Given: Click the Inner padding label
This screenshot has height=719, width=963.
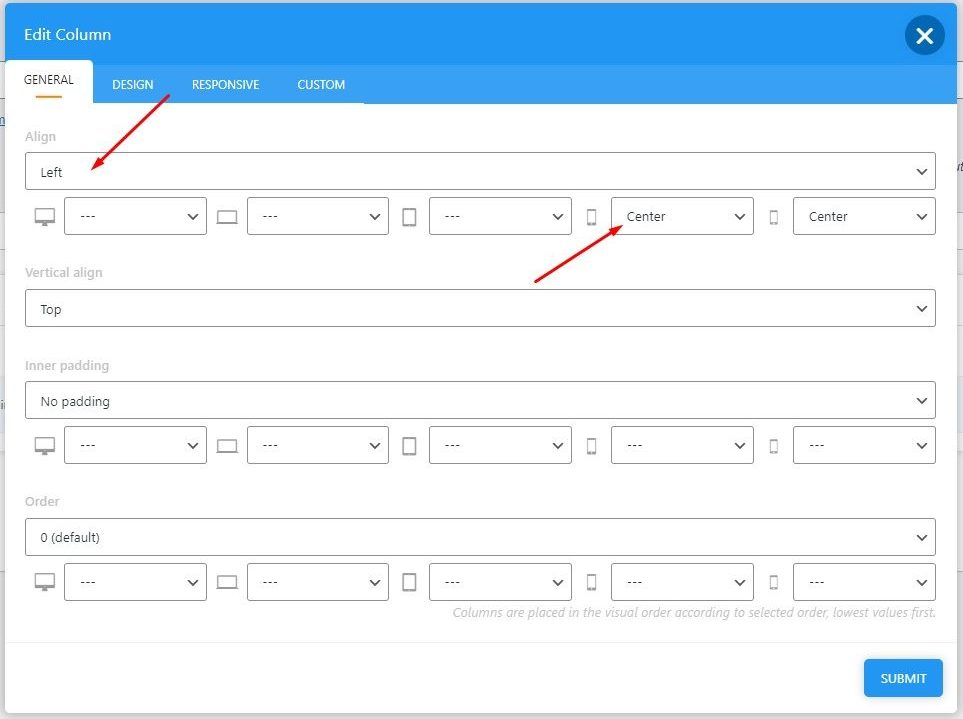Looking at the screenshot, I should click(x=67, y=365).
